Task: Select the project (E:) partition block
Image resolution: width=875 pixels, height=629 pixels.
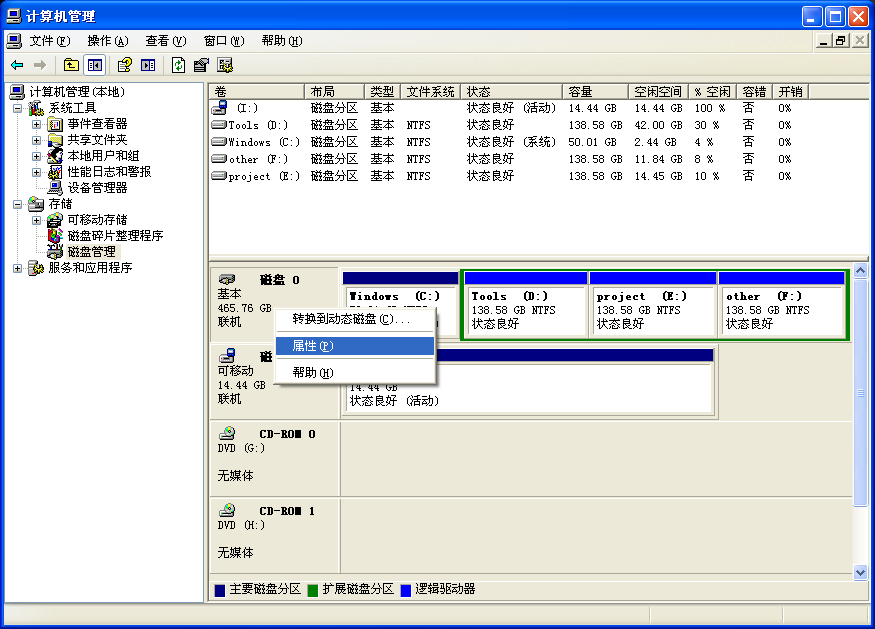Action: tap(652, 304)
